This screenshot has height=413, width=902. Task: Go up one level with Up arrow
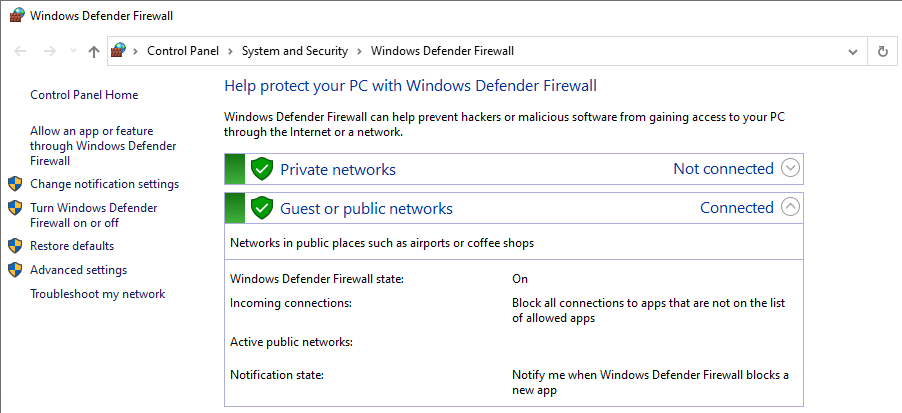[94, 51]
